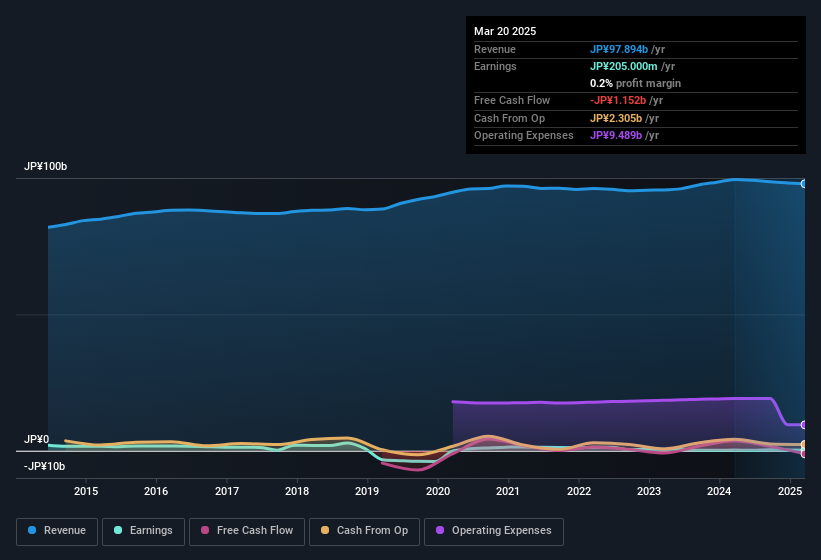
Task: Click the 2015 x-axis label
Action: point(86,491)
